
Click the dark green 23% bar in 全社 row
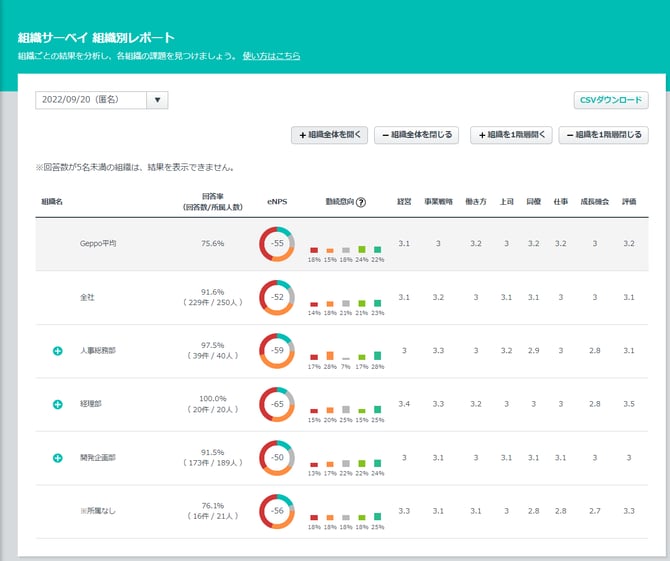(377, 303)
